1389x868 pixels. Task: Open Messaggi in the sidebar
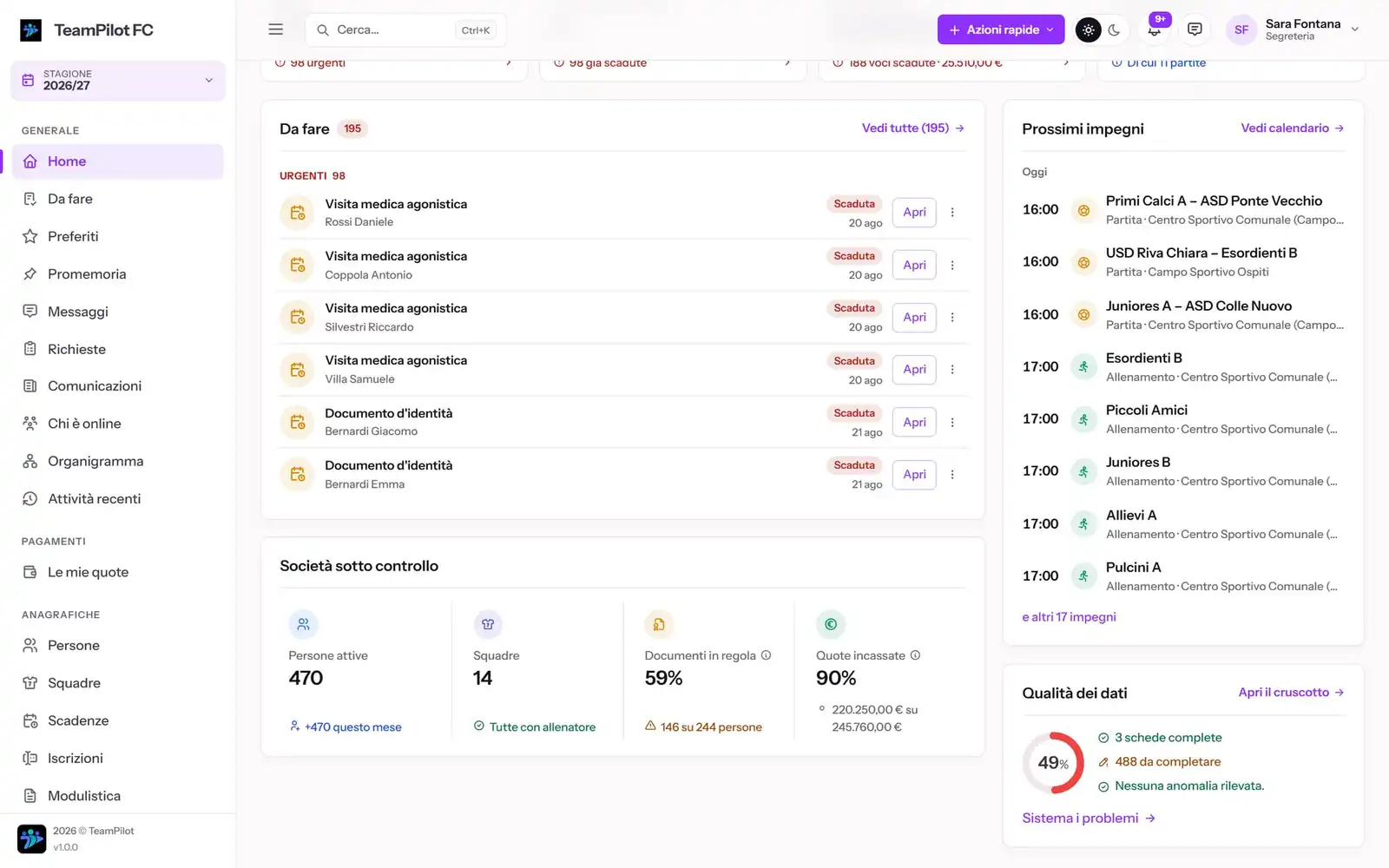[117, 312]
